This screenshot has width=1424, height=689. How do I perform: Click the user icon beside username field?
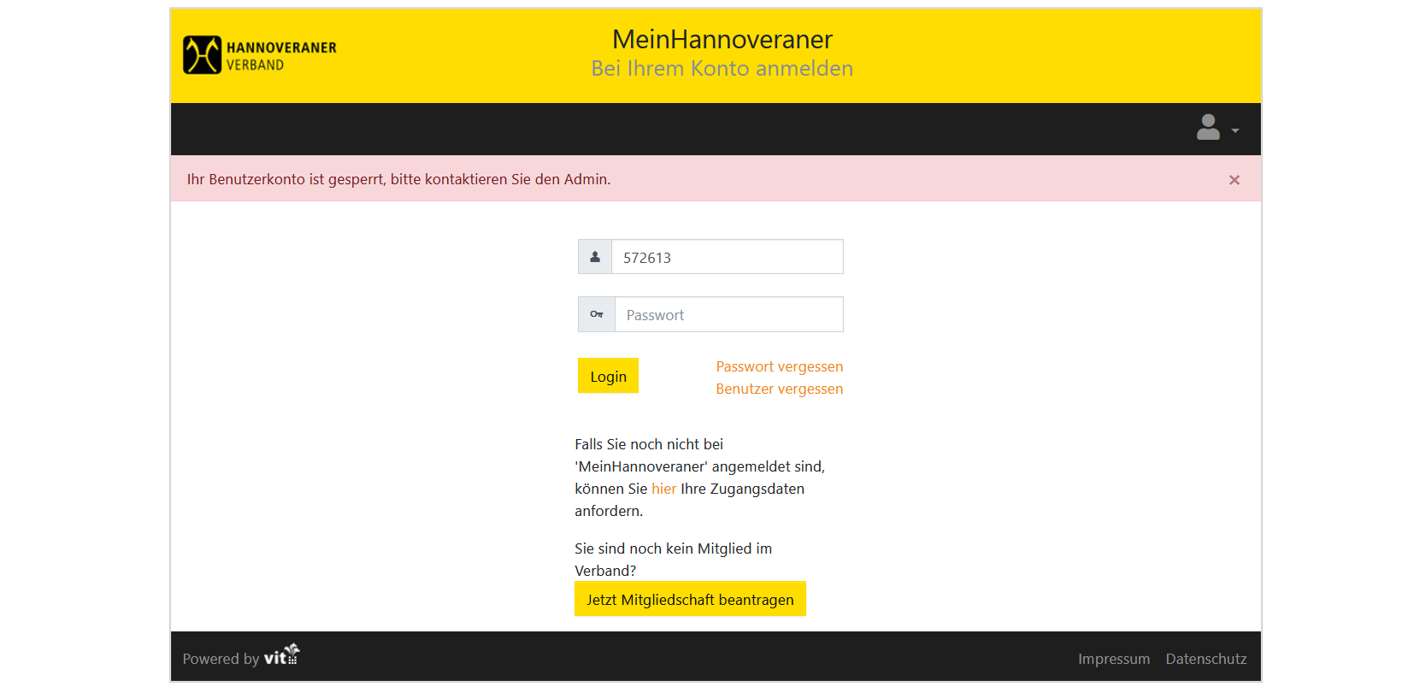tap(595, 257)
